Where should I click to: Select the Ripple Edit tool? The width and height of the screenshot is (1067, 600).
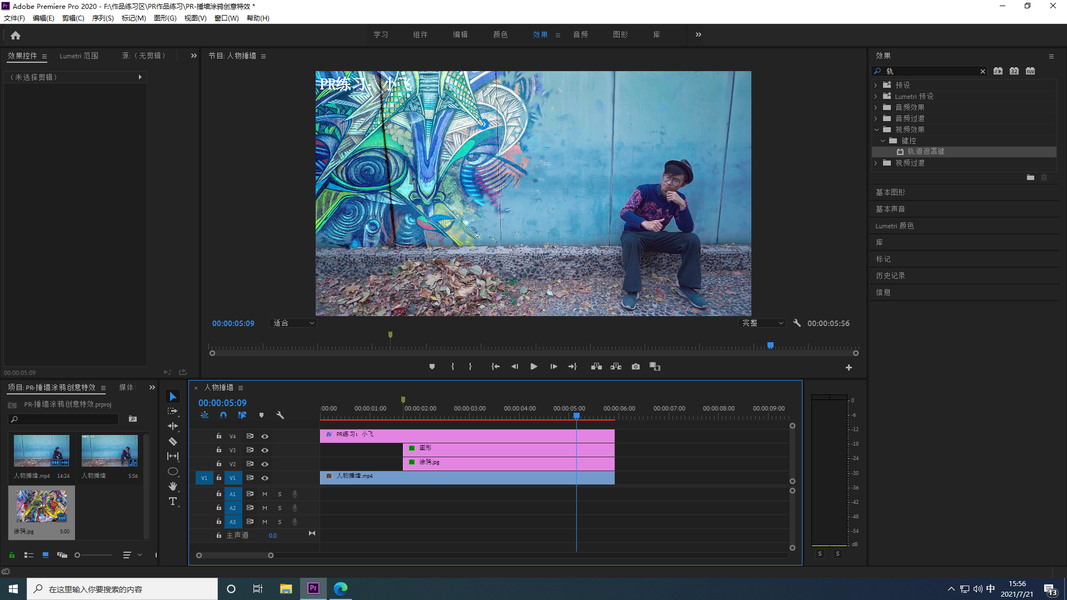pos(173,427)
